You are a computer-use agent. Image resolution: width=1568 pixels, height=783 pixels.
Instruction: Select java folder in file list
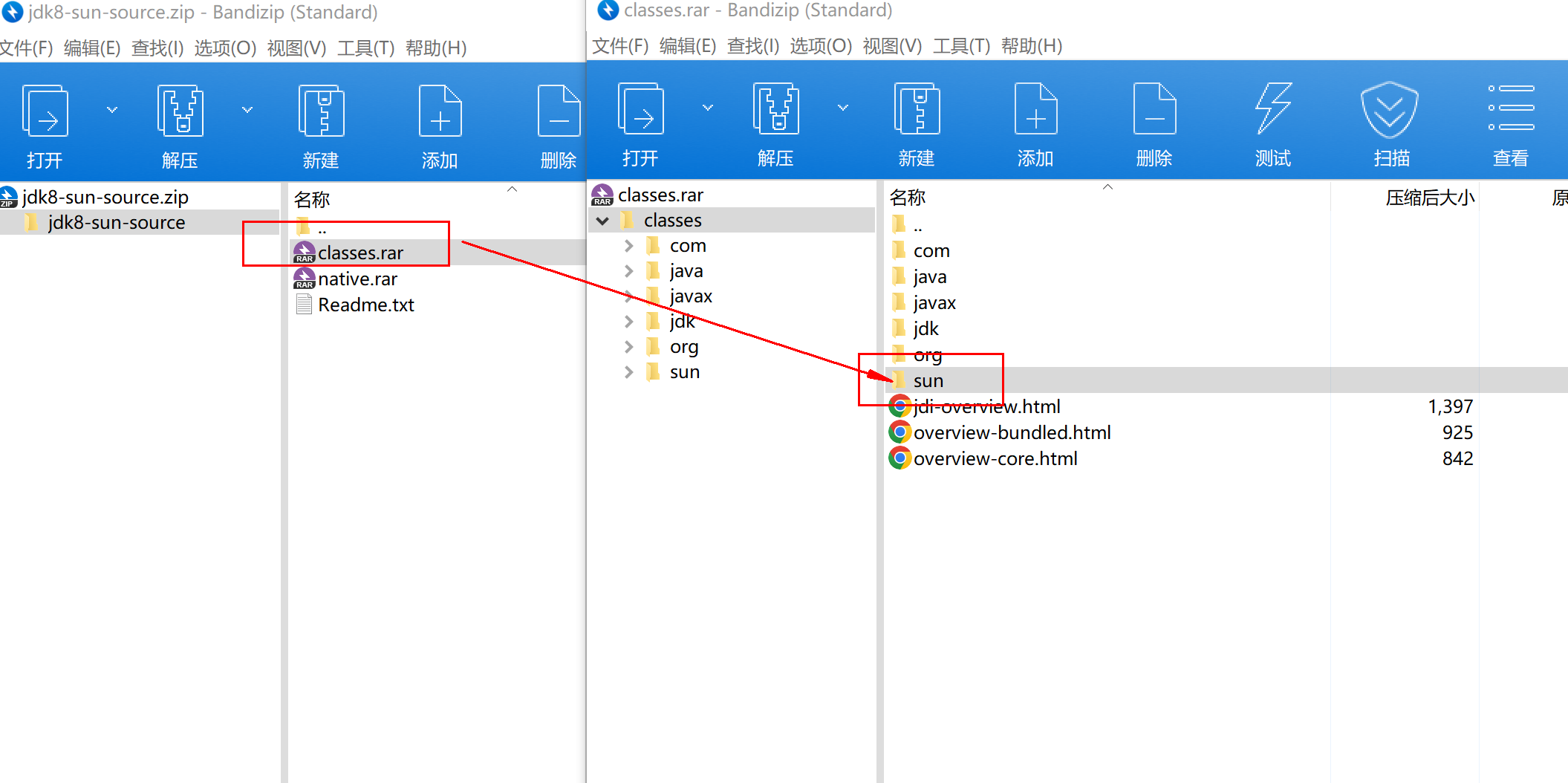click(x=930, y=277)
